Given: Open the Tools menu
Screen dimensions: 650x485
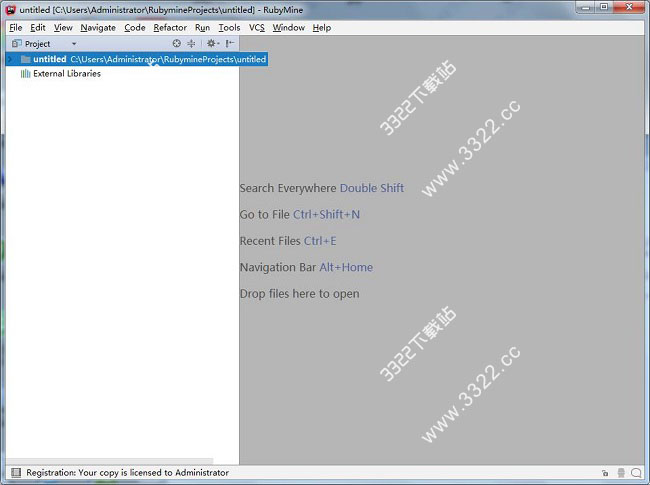Looking at the screenshot, I should pyautogui.click(x=229, y=28).
